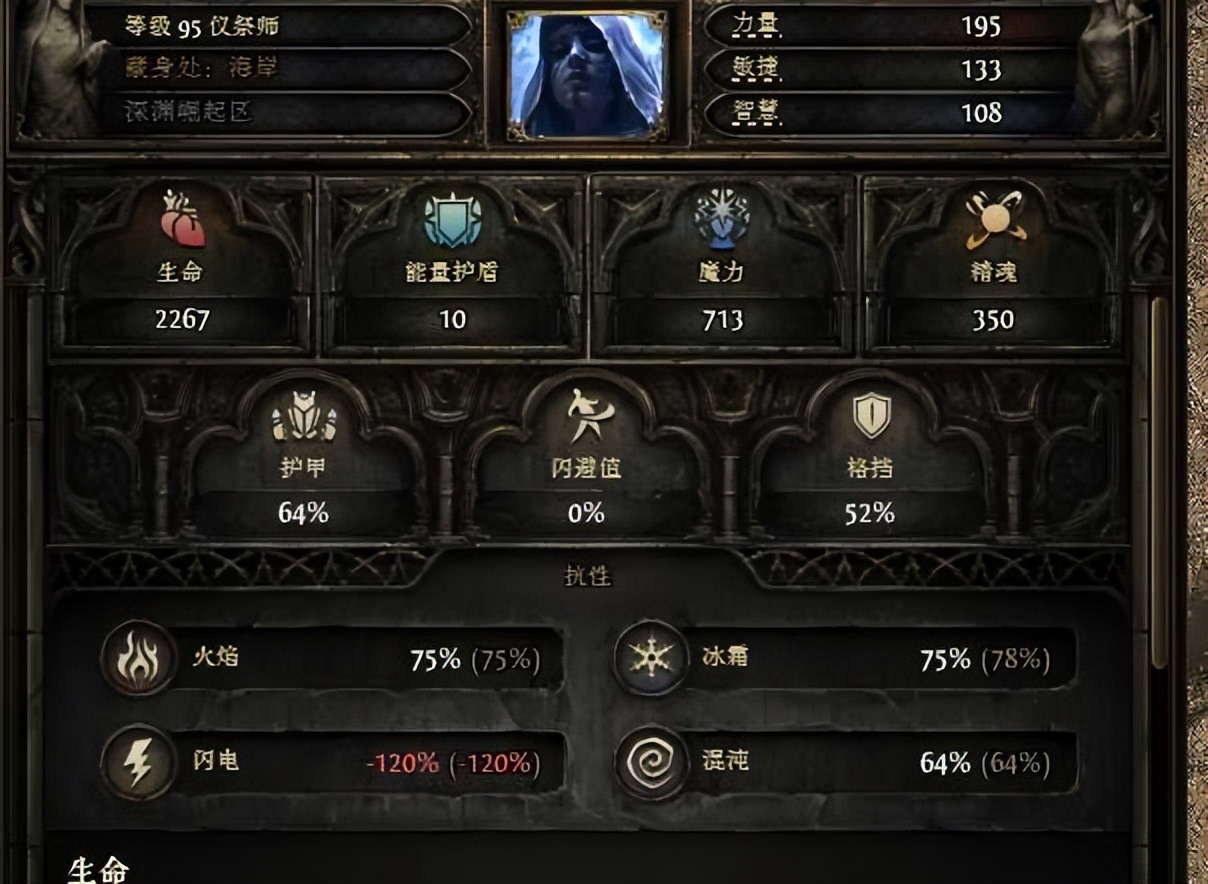Click the Energy Shield icon

453,220
